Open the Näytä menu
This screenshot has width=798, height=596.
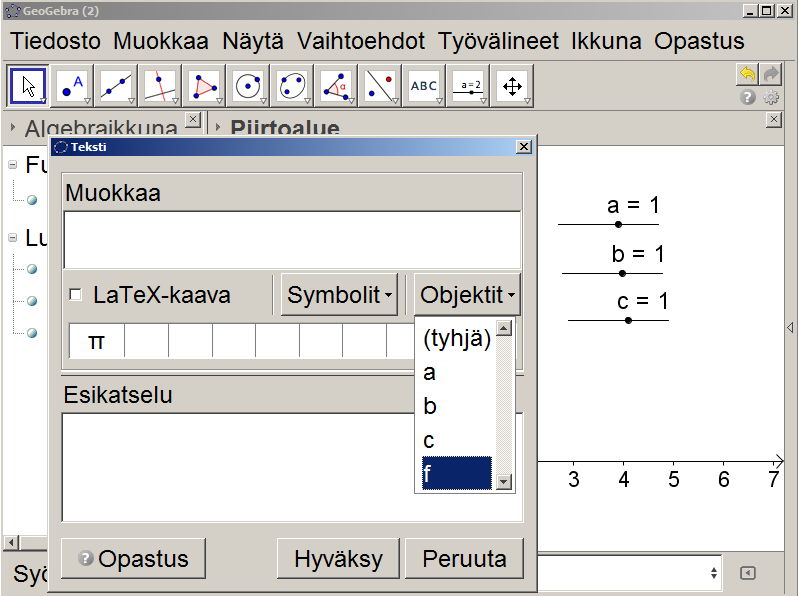point(253,41)
